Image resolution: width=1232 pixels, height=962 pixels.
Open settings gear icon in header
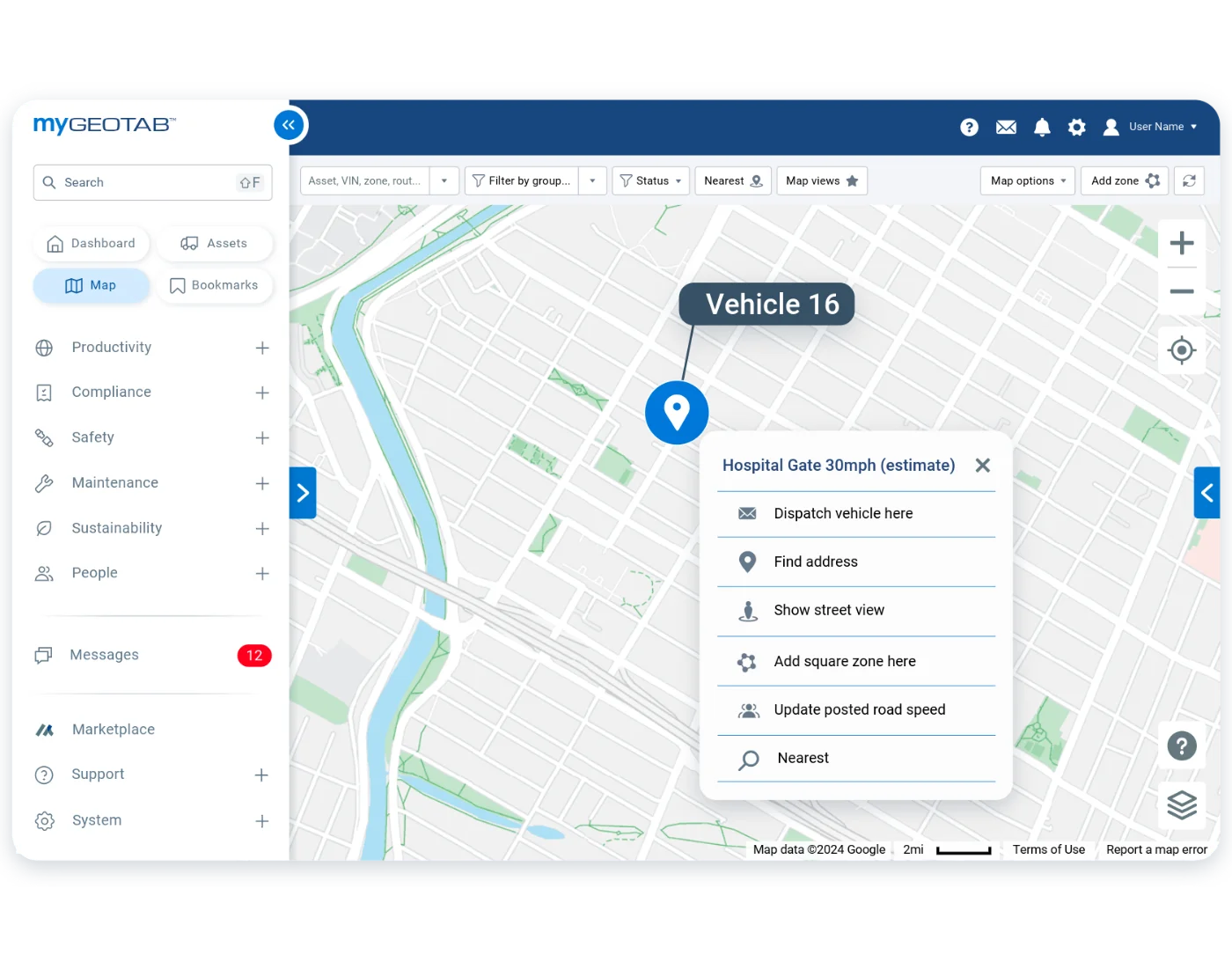point(1076,128)
